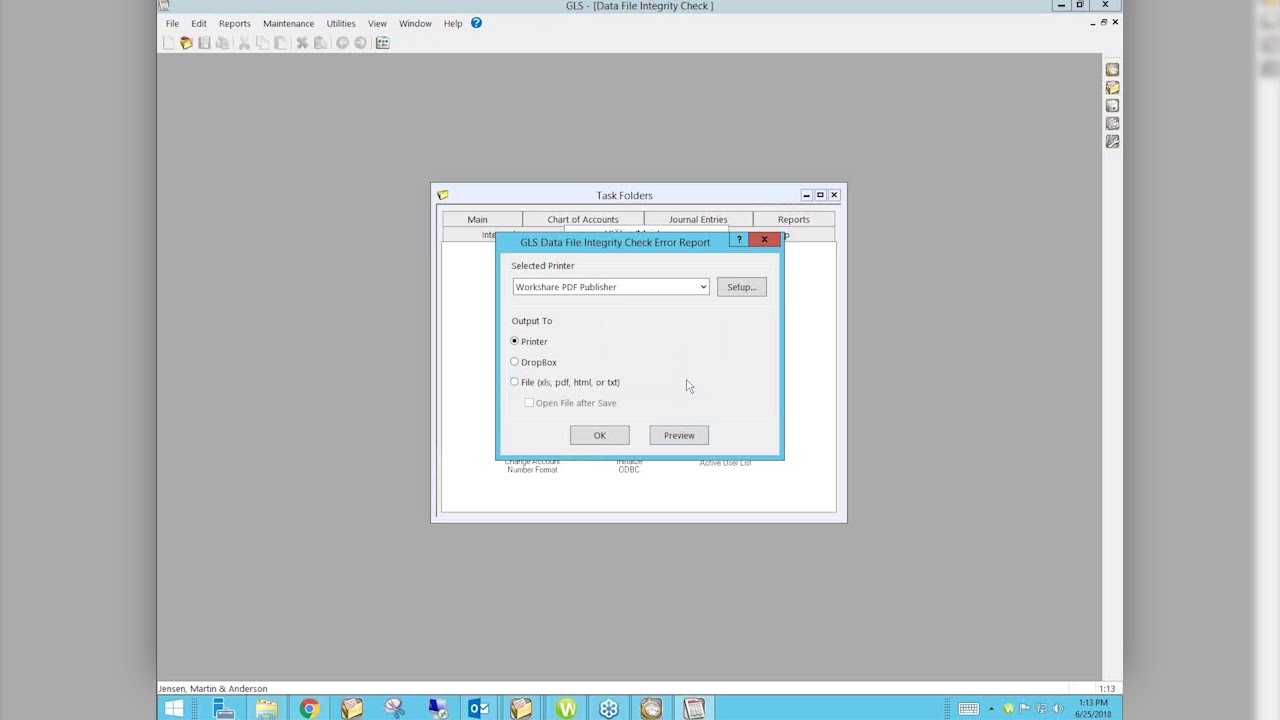Click the Task Folders grid toolbar icon

382,43
